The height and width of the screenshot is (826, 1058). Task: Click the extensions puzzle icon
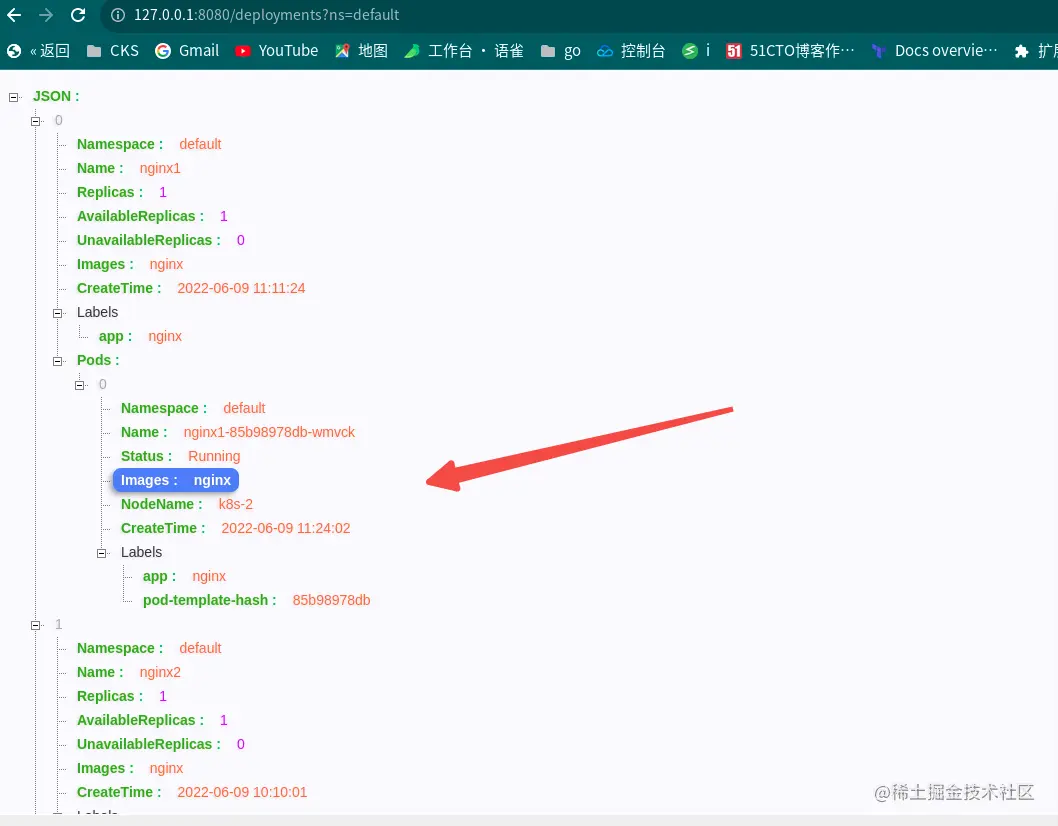pyautogui.click(x=1022, y=51)
